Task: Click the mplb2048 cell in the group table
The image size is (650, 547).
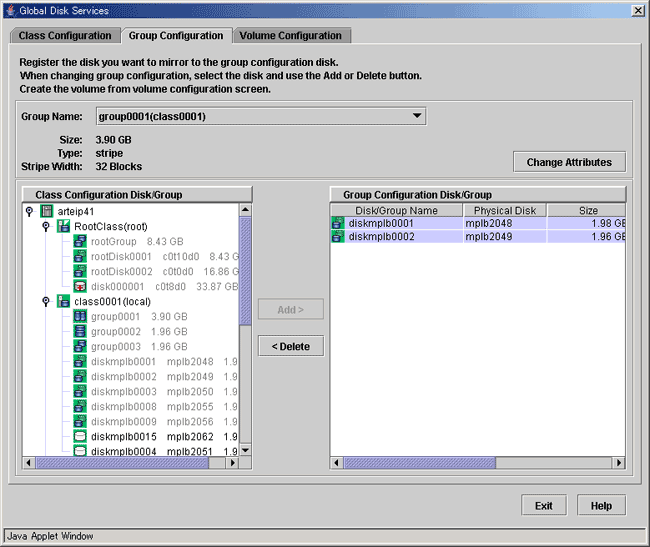Action: click(504, 223)
